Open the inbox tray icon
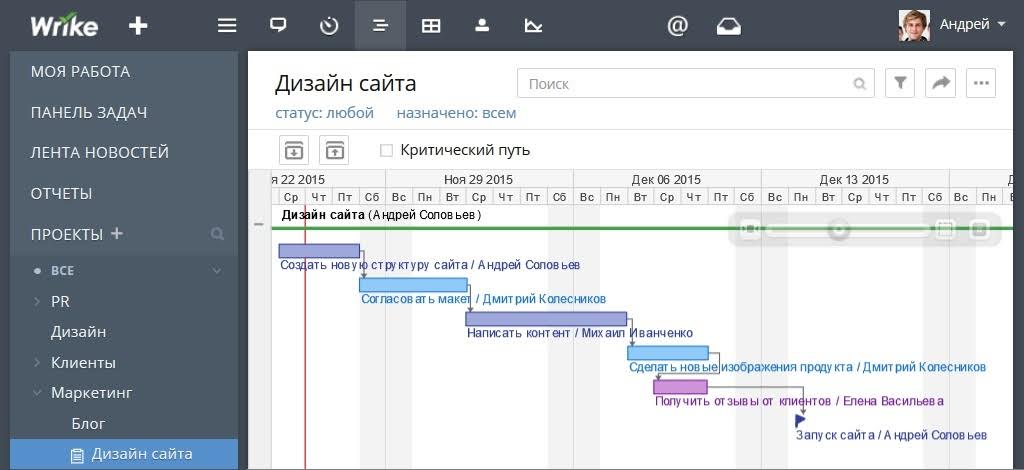 [729, 26]
